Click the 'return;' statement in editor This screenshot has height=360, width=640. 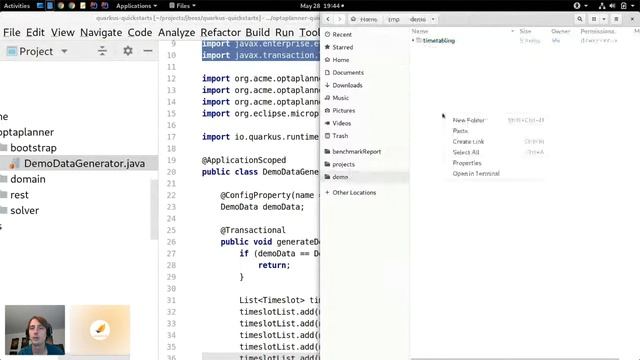click(274, 265)
